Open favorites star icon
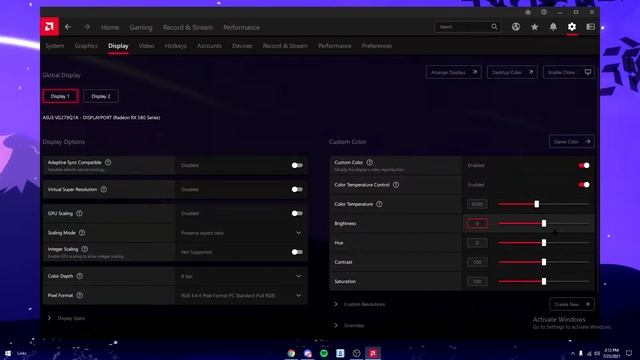This screenshot has width=640, height=360. (534, 27)
